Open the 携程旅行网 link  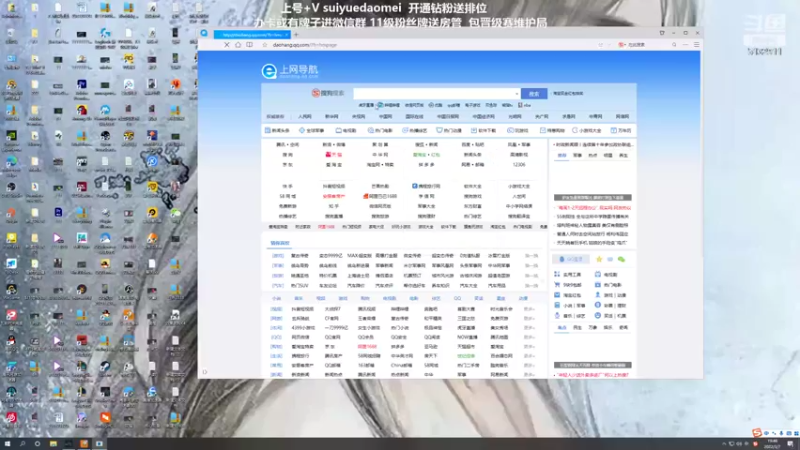click(x=426, y=186)
